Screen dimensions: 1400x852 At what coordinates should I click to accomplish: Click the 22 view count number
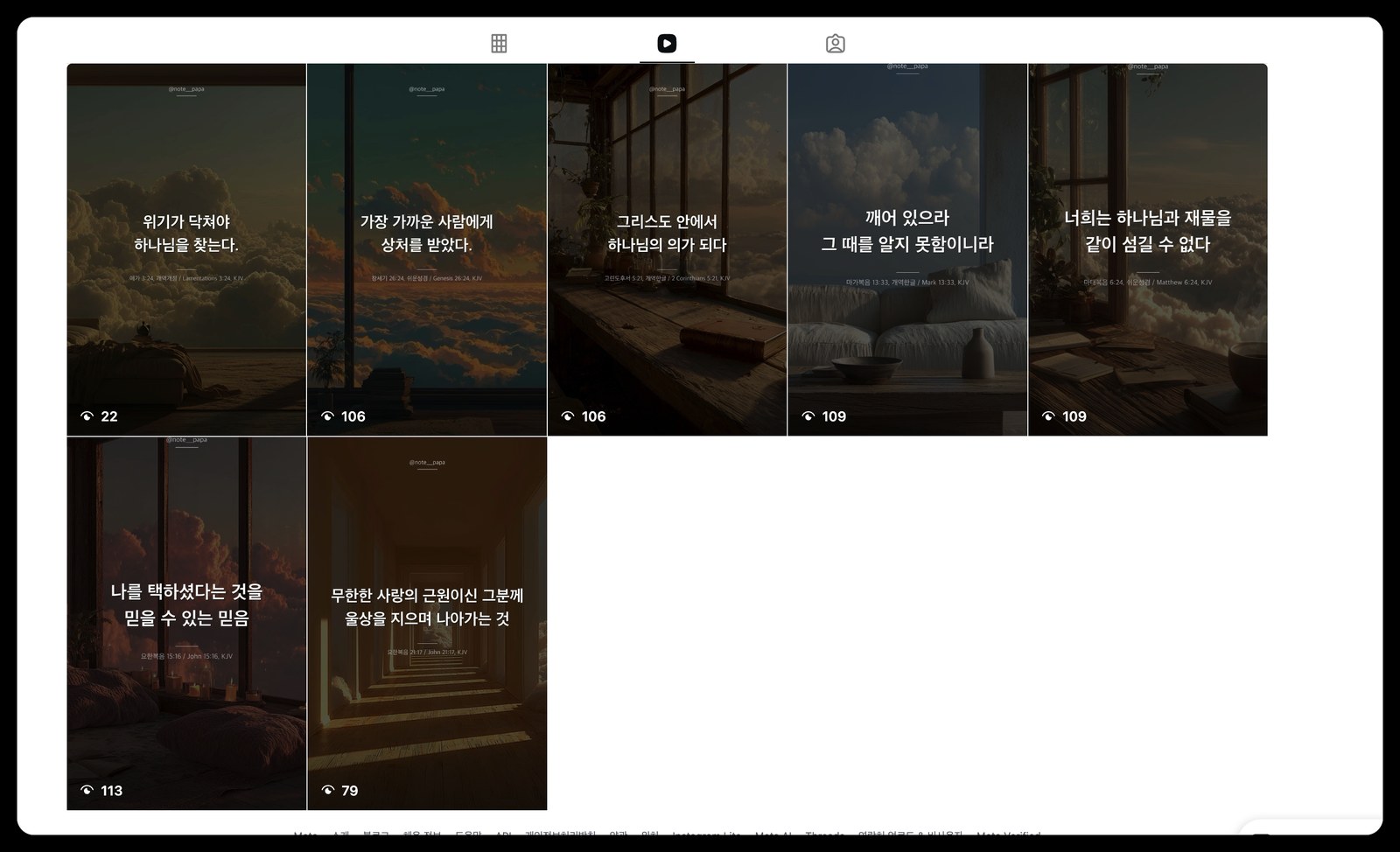coord(109,416)
